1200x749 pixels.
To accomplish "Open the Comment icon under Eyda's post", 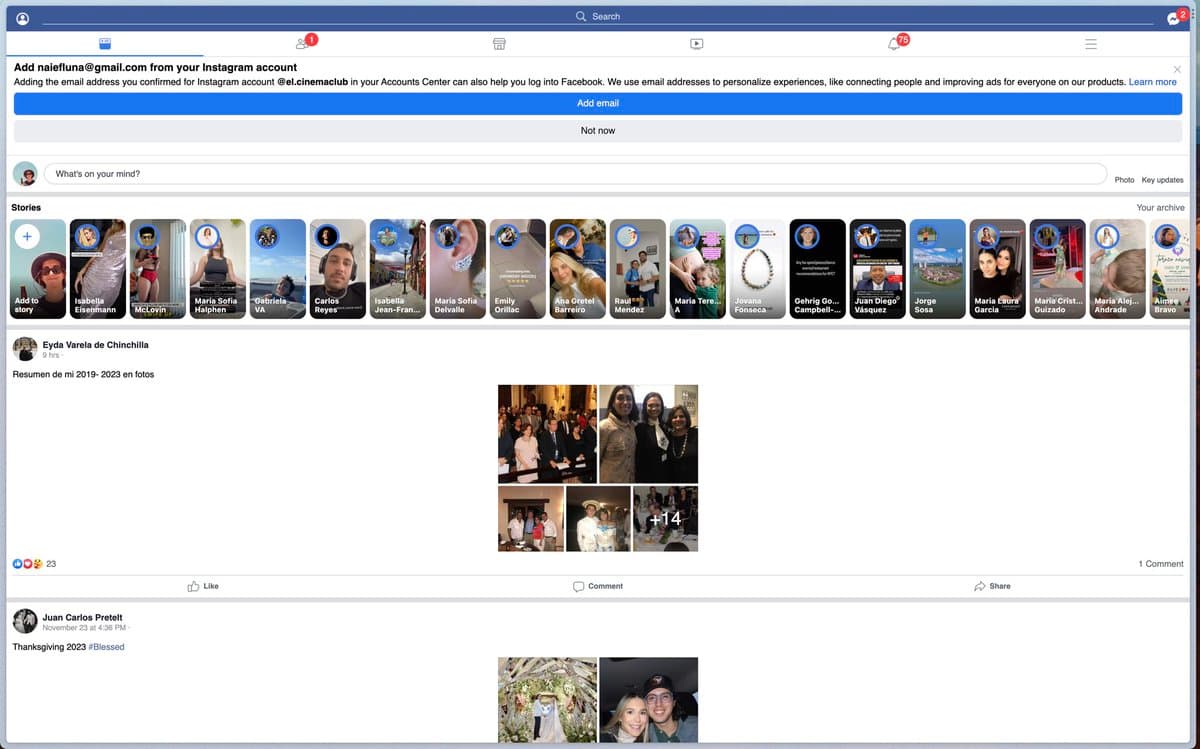I will (x=597, y=585).
